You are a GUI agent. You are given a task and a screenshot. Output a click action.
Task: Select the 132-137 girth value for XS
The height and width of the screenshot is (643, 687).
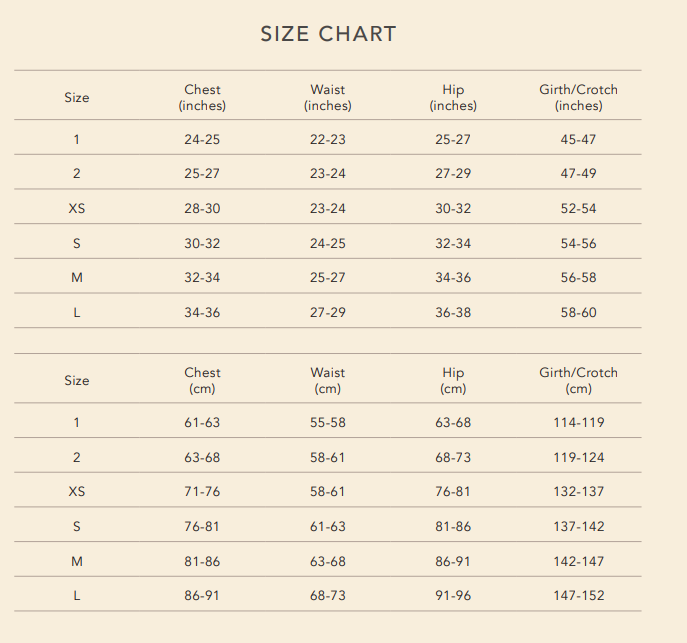[x=578, y=492]
